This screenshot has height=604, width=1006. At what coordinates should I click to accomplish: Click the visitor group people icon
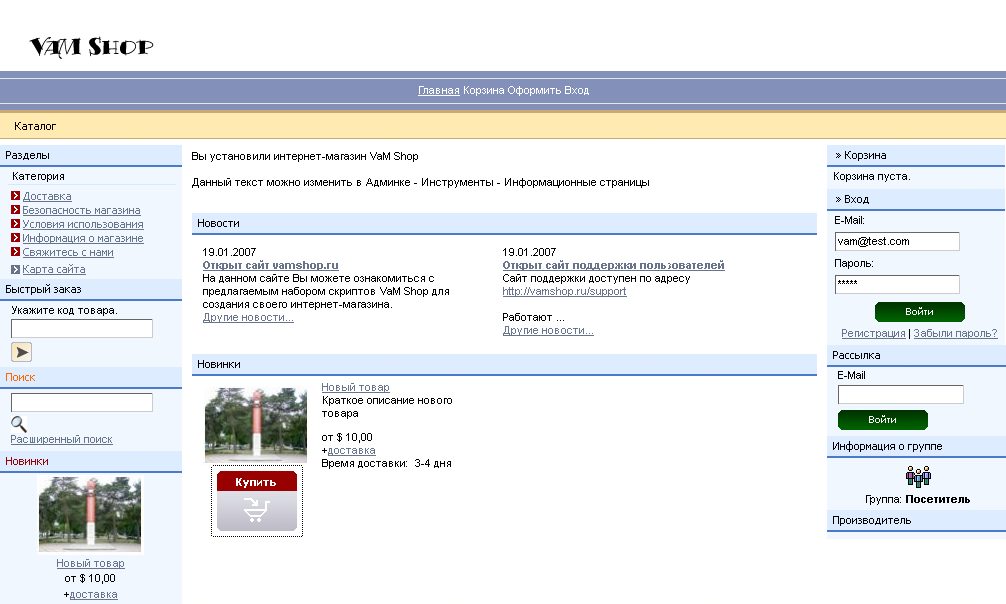917,476
